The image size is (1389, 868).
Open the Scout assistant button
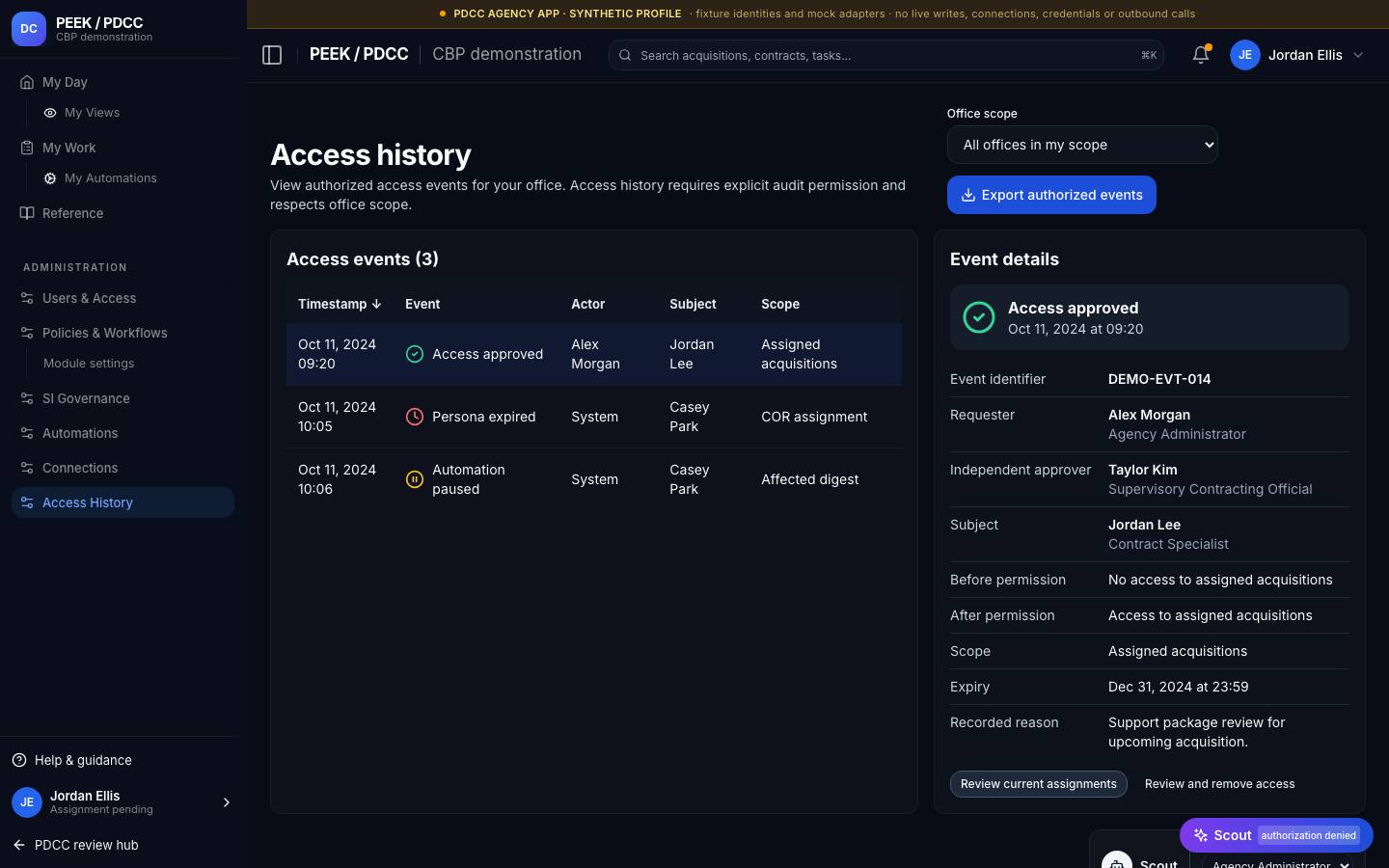click(1276, 835)
